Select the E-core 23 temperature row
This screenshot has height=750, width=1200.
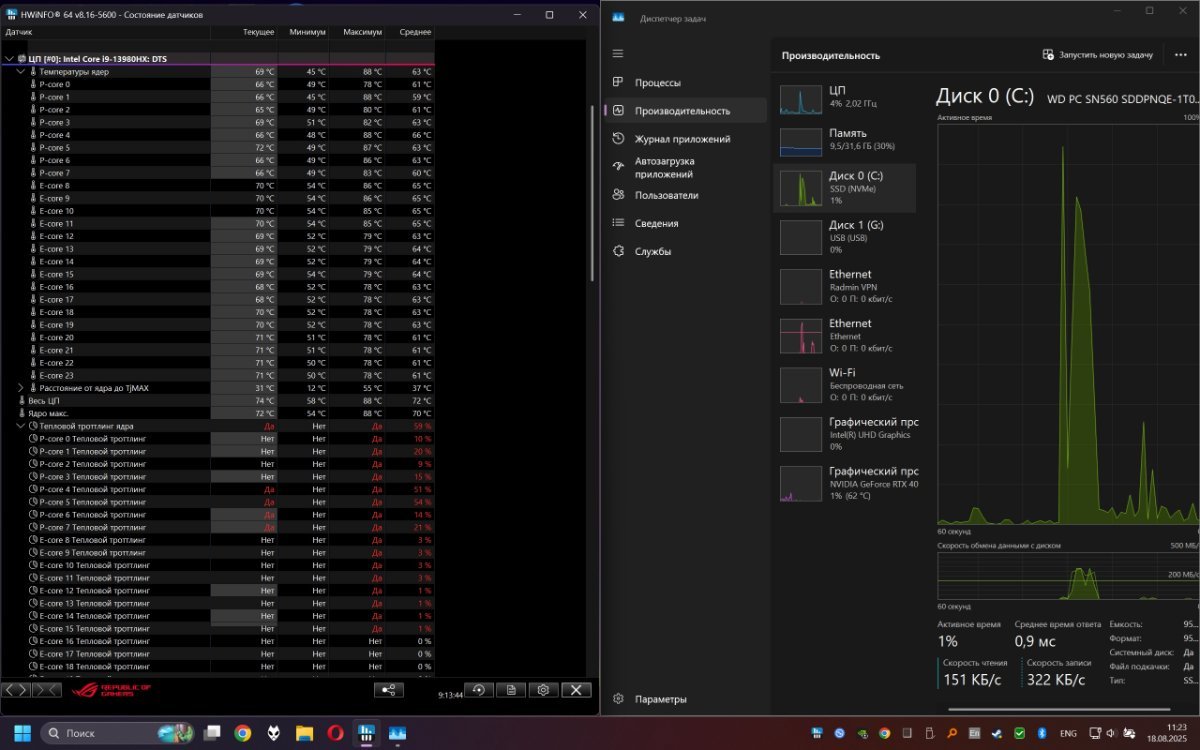click(x=218, y=375)
